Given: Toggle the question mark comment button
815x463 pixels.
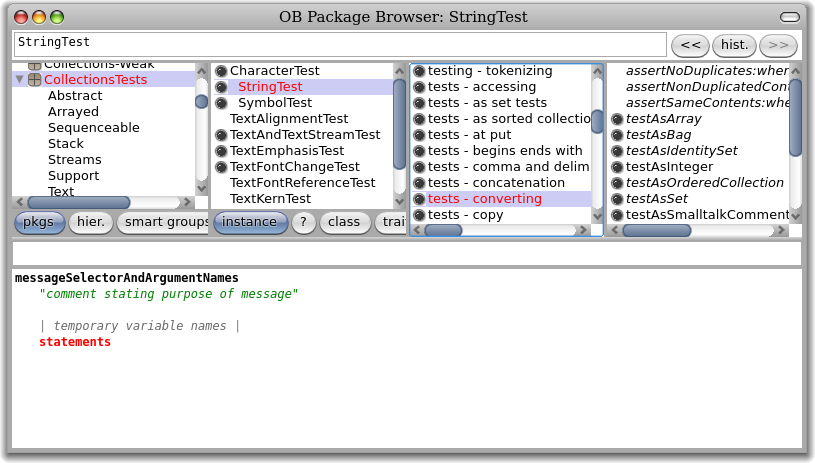Looking at the screenshot, I should tap(303, 222).
